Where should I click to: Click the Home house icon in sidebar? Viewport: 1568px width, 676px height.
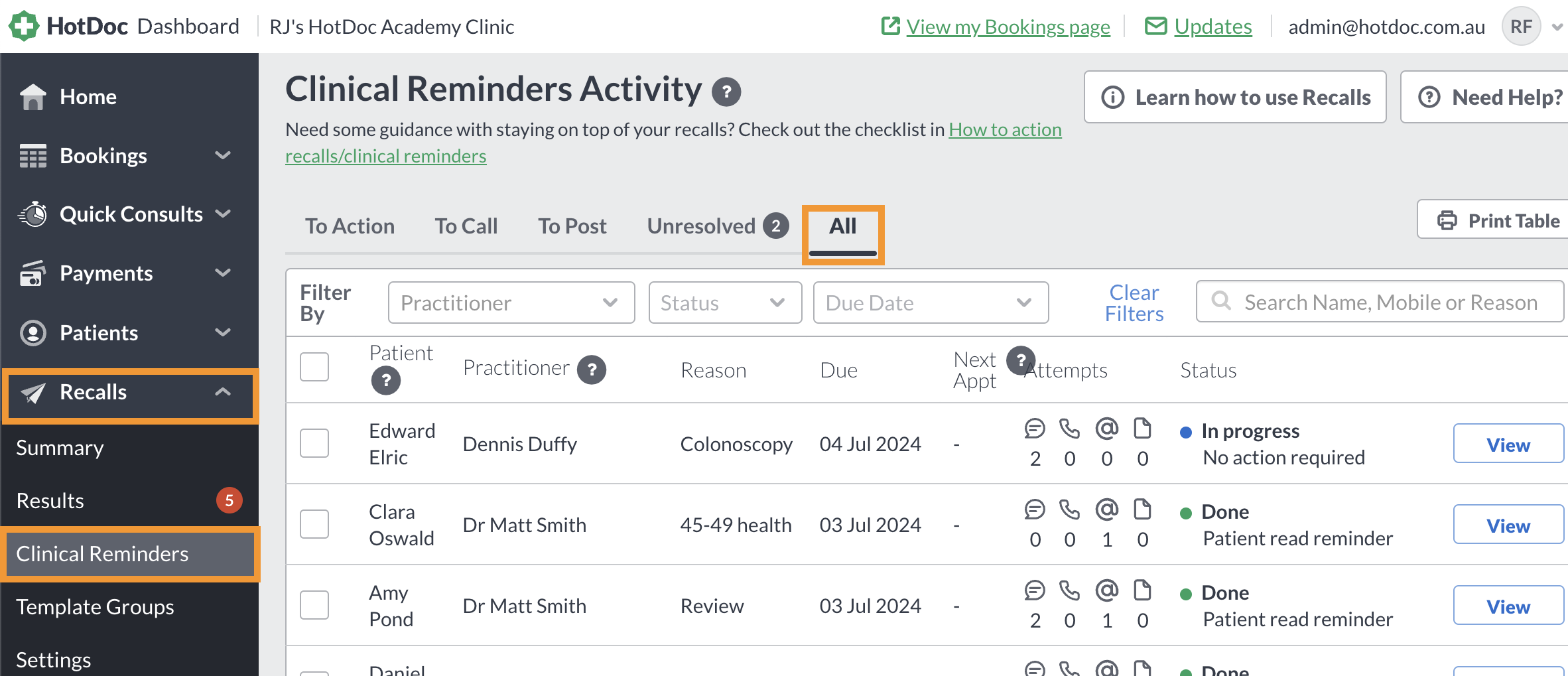click(33, 97)
